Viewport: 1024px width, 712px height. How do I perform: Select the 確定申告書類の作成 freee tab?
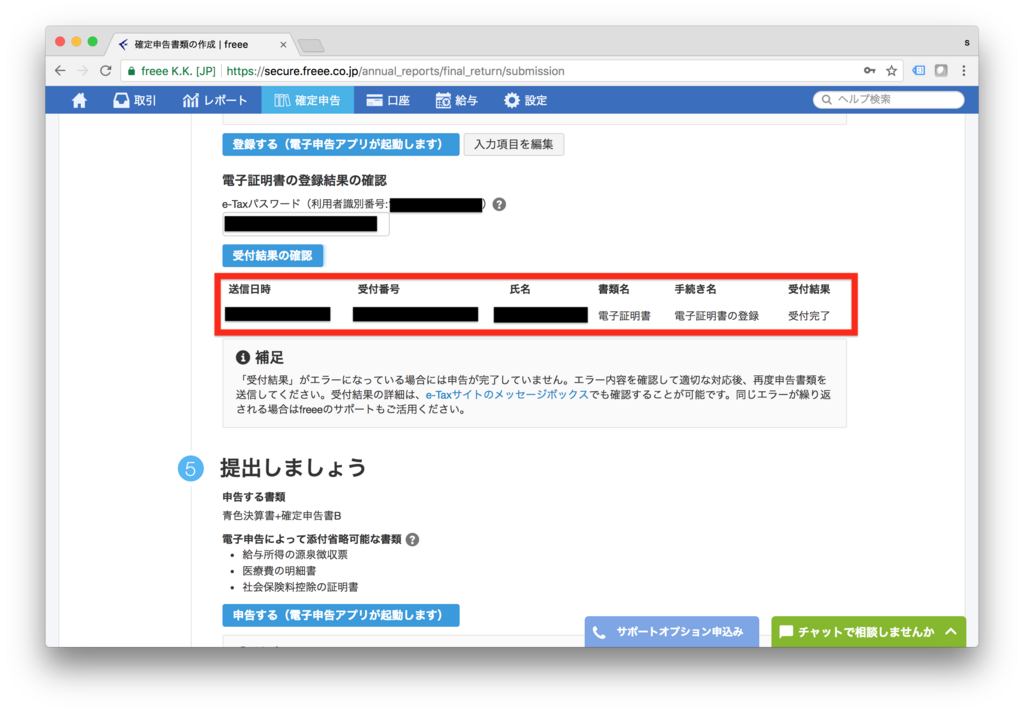(202, 44)
